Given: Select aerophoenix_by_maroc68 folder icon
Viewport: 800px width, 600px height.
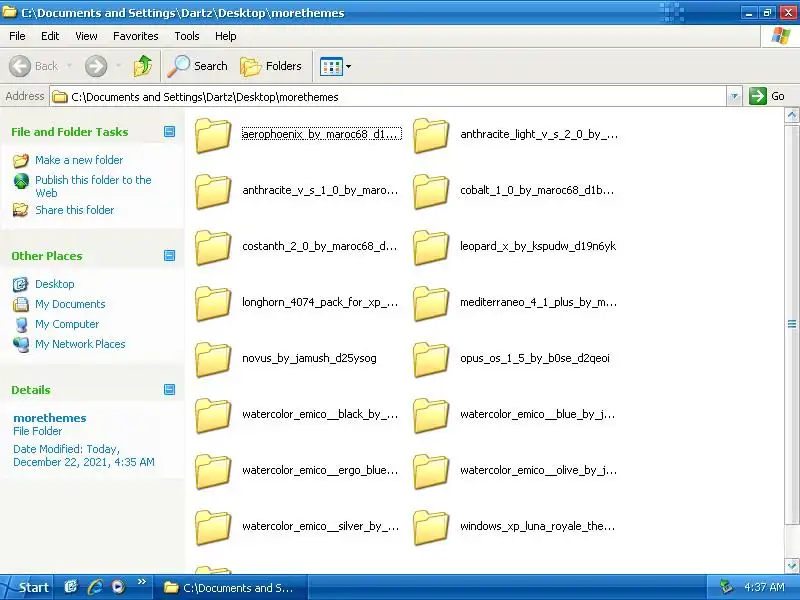Looking at the screenshot, I should click(213, 135).
